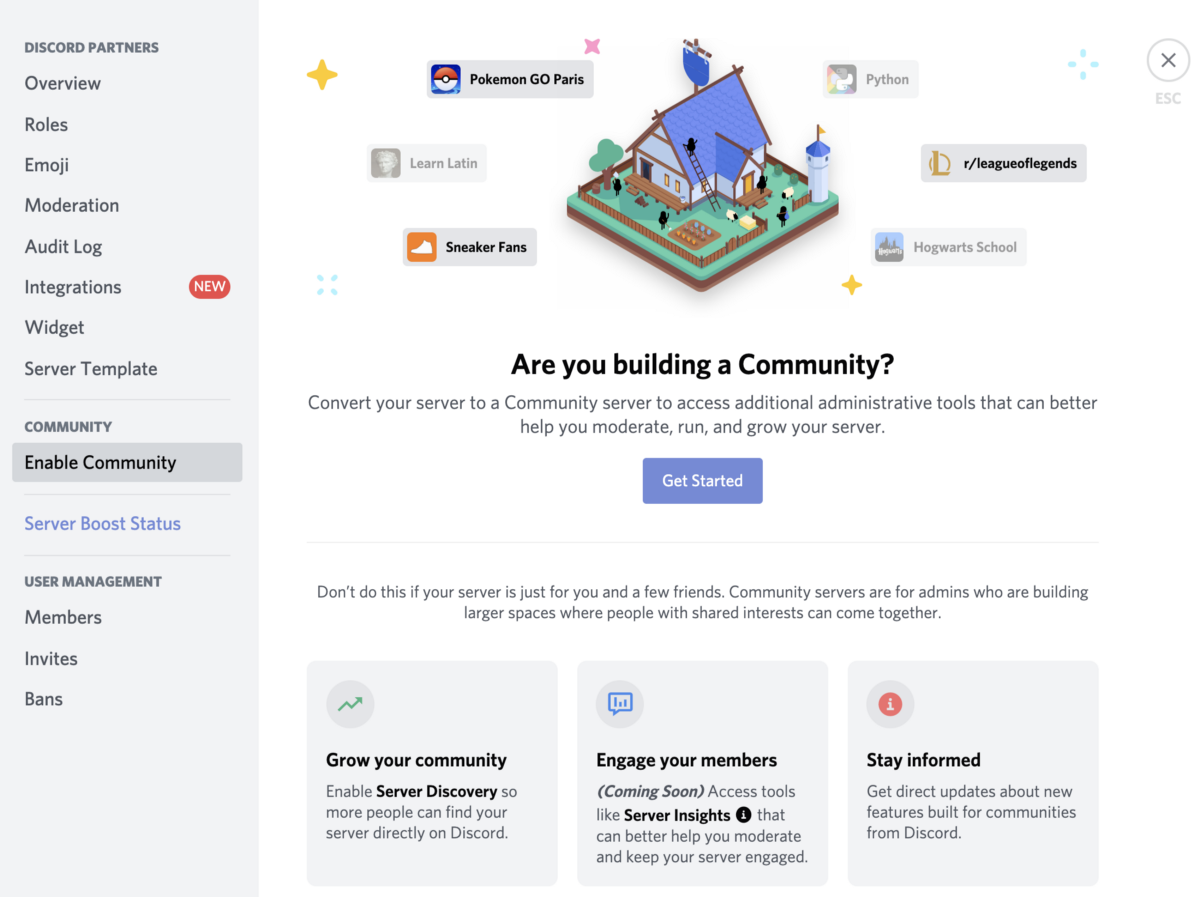This screenshot has width=1200, height=897.
Task: Click the r/leagueoflegends logo icon
Action: click(x=940, y=163)
